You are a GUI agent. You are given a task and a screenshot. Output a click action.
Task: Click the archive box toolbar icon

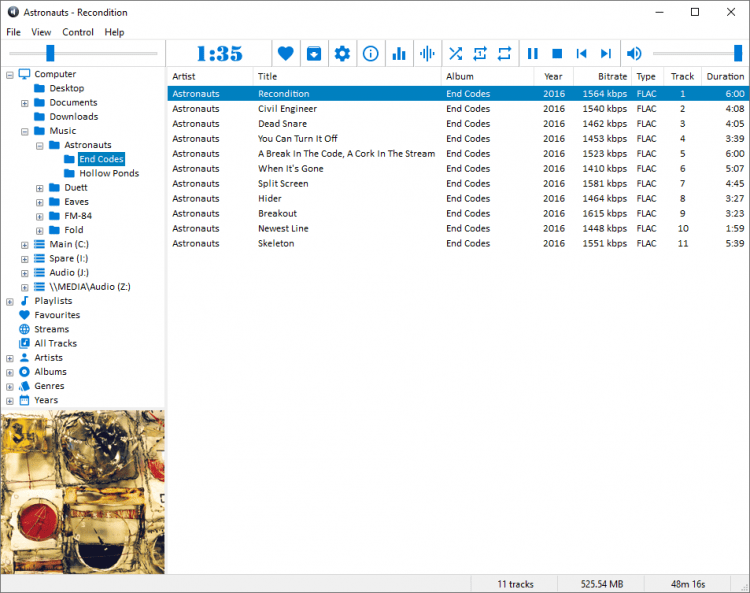314,54
